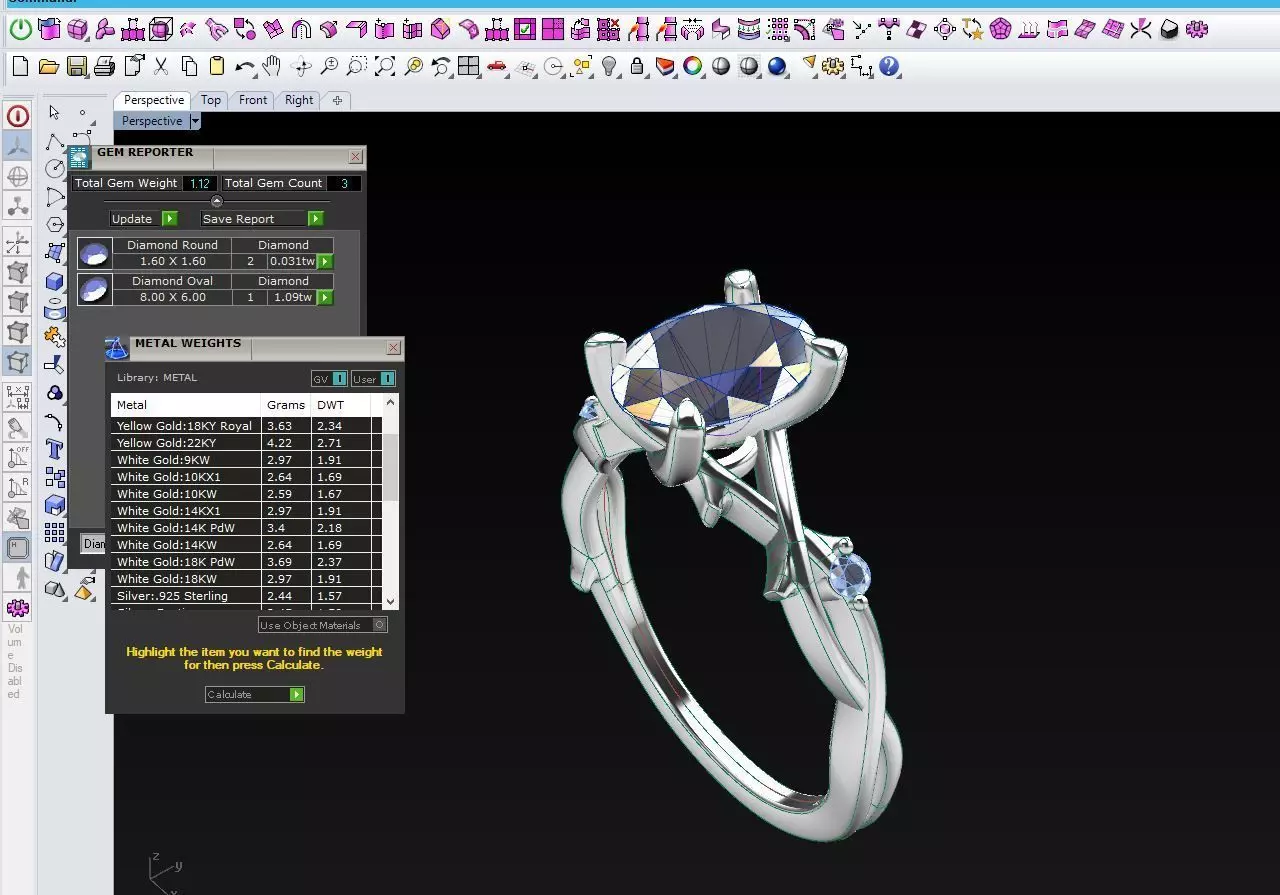
Task: Select the blue sphere rendered-display icon
Action: (777, 67)
